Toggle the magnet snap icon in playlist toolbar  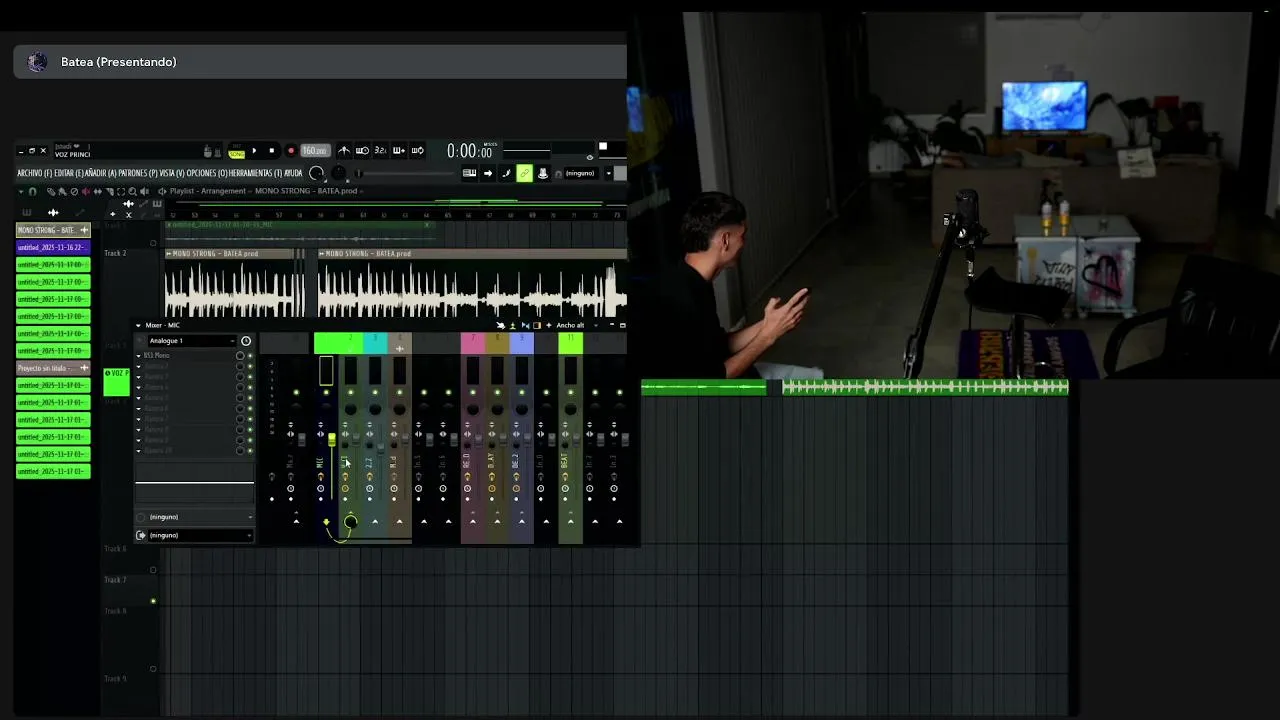click(32, 191)
